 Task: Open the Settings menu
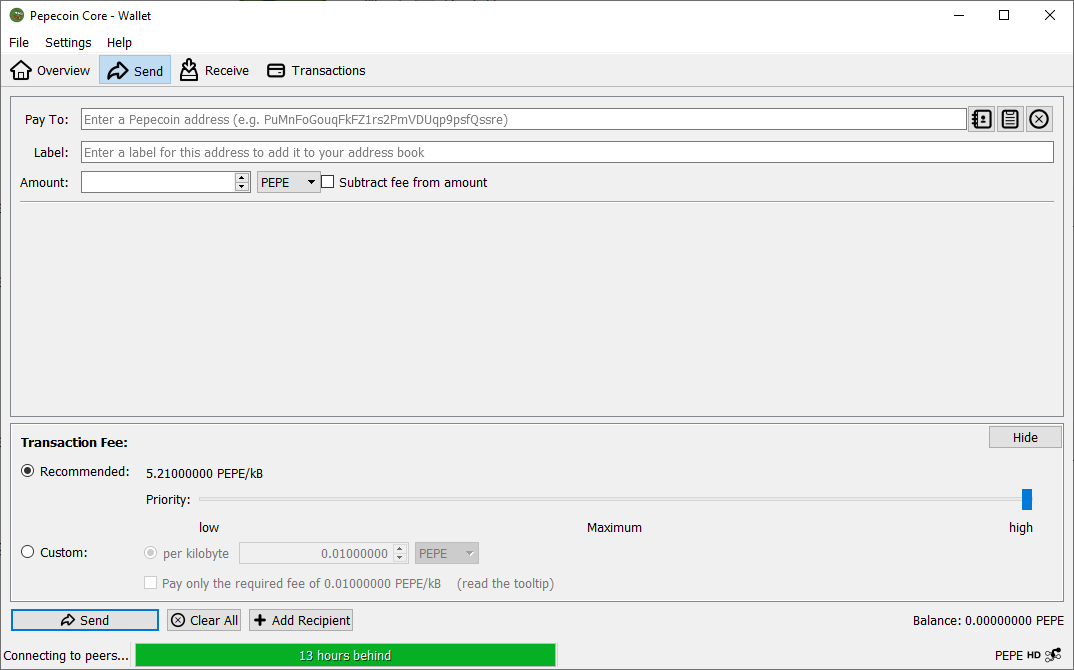coord(67,42)
